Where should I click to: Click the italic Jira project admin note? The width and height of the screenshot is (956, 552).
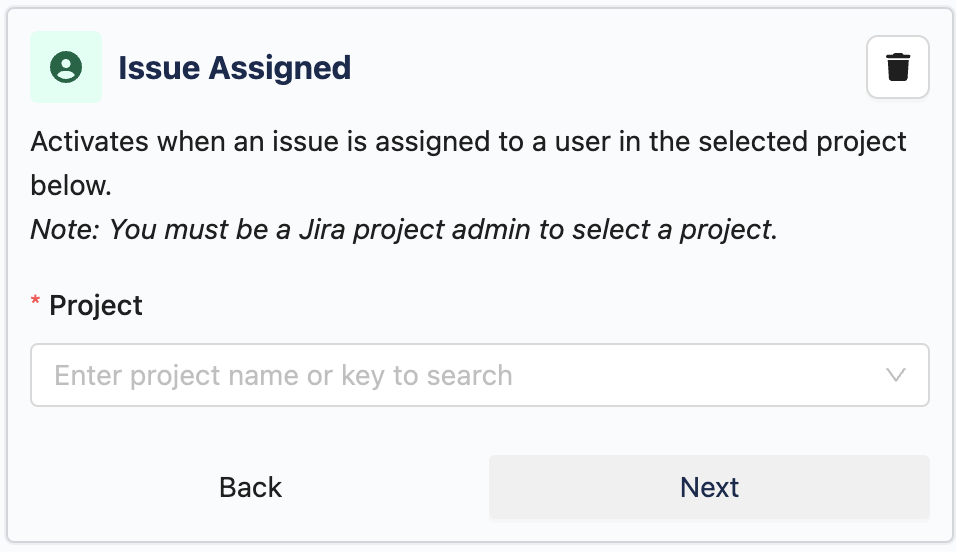(404, 229)
